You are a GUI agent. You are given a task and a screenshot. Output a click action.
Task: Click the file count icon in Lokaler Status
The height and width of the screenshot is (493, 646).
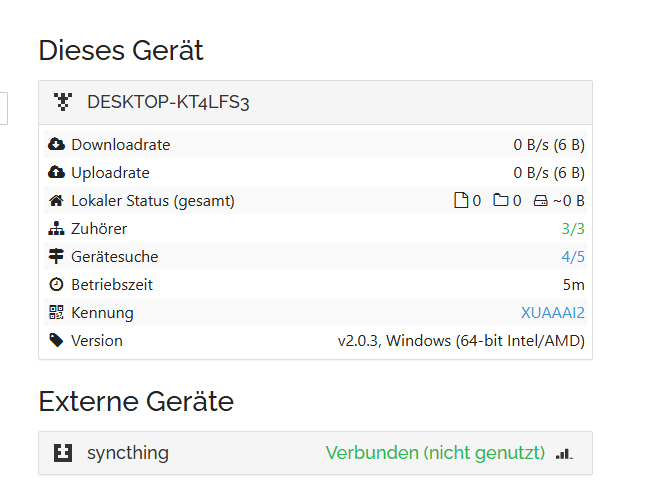[461, 201]
